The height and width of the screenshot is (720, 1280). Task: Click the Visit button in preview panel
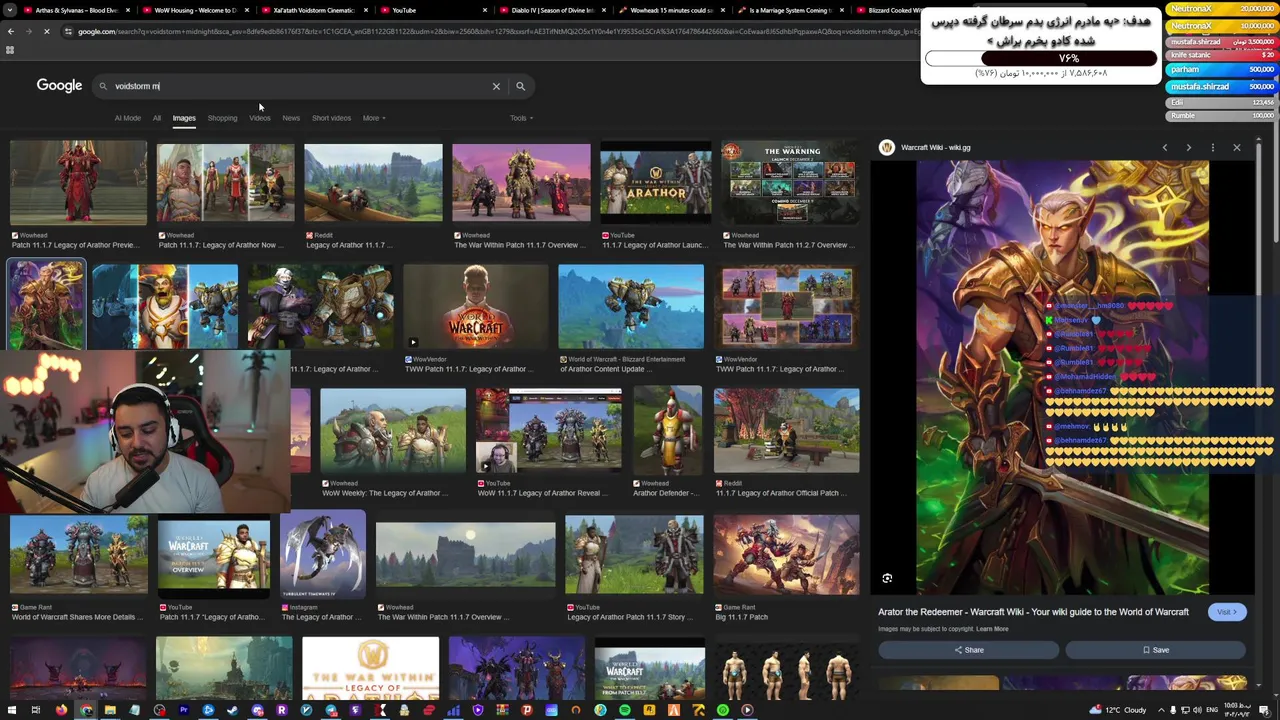(x=1227, y=612)
